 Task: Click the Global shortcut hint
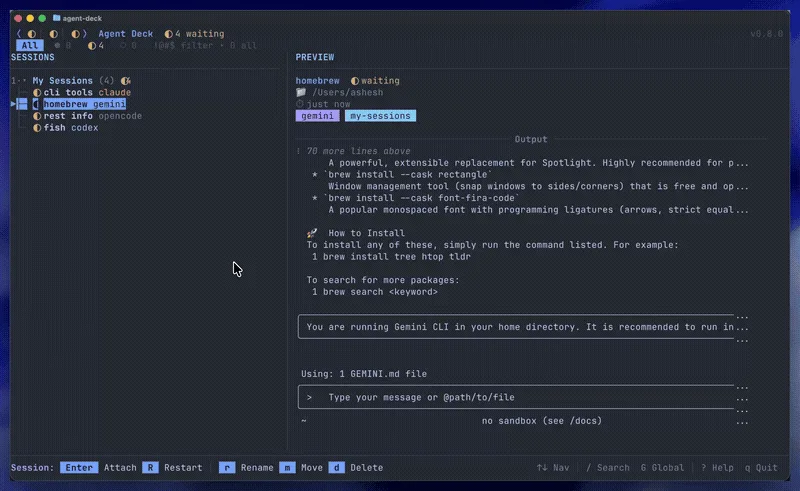(x=662, y=468)
